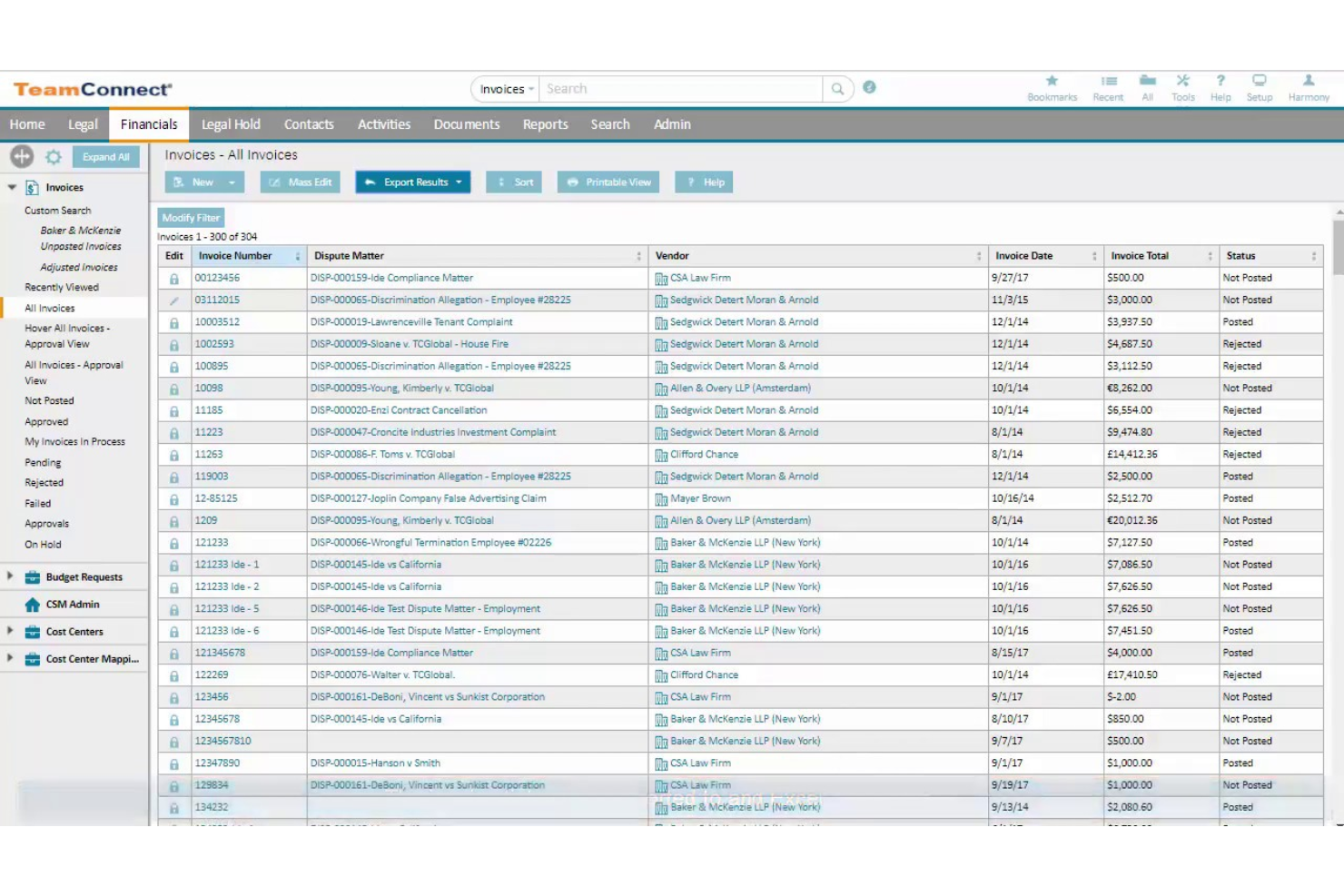This screenshot has height=896, width=1344.
Task: Expand the Cost Centers tree node
Action: pyautogui.click(x=10, y=631)
